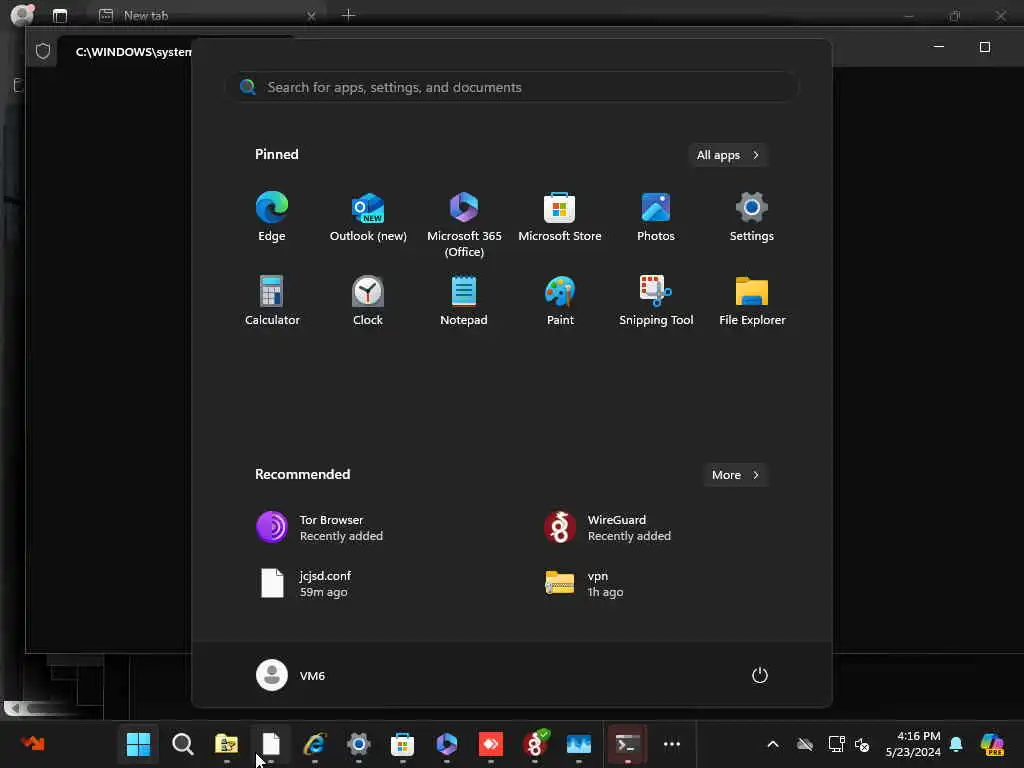Image resolution: width=1024 pixels, height=768 pixels.
Task: Open the Calculator app
Action: (x=272, y=300)
